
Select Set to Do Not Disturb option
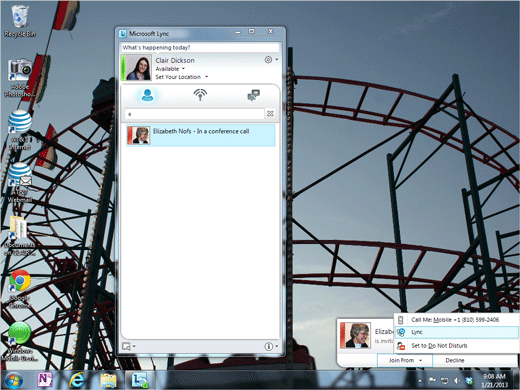pos(457,346)
